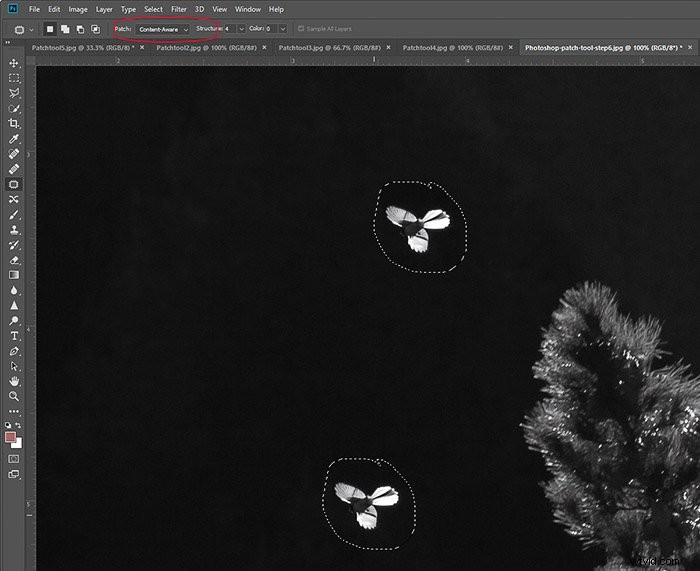Open the Help menu
Screen dimensions: 700x571
point(276,9)
